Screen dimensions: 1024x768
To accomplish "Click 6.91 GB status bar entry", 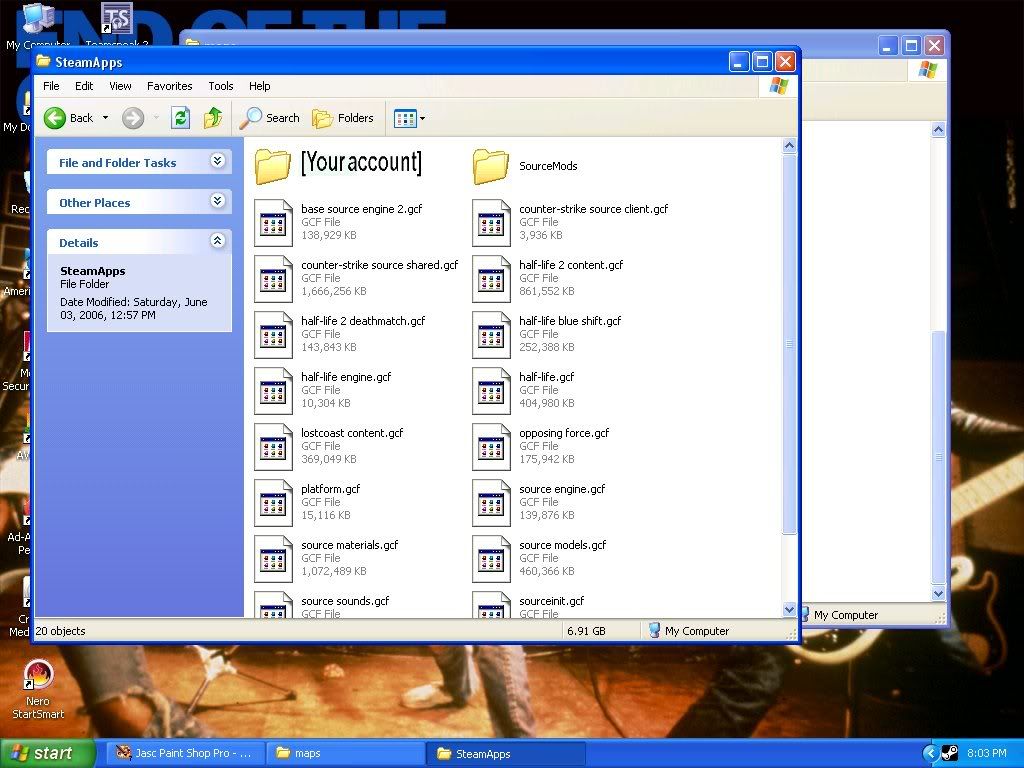I will click(x=586, y=631).
